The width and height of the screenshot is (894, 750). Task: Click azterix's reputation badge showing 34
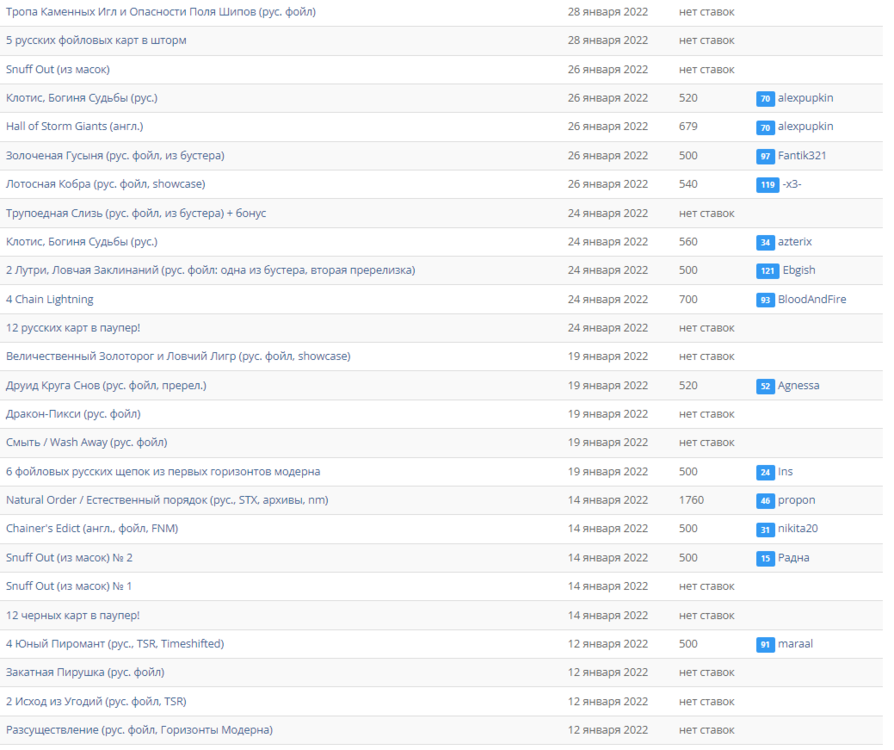[x=765, y=241]
